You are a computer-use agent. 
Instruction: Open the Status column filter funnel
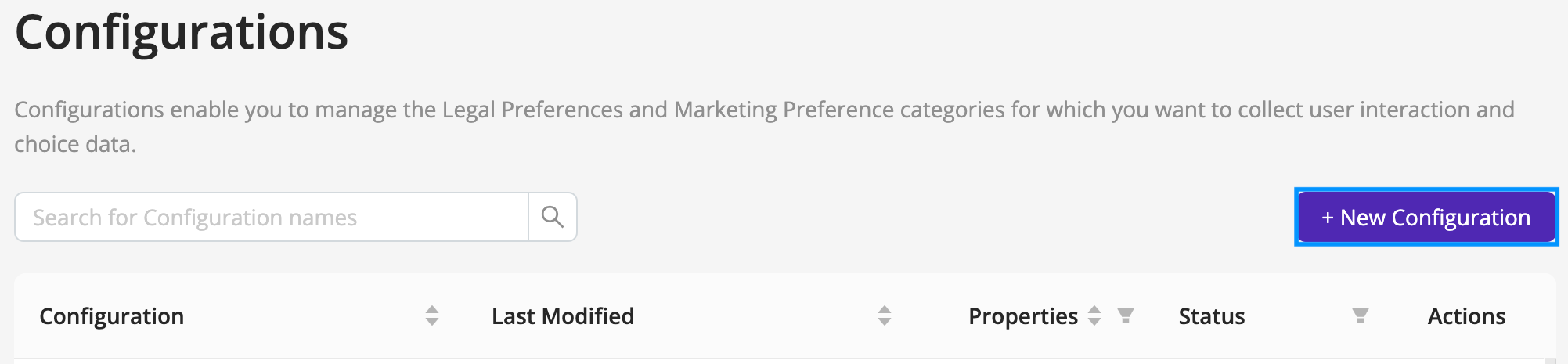pyautogui.click(x=1361, y=315)
